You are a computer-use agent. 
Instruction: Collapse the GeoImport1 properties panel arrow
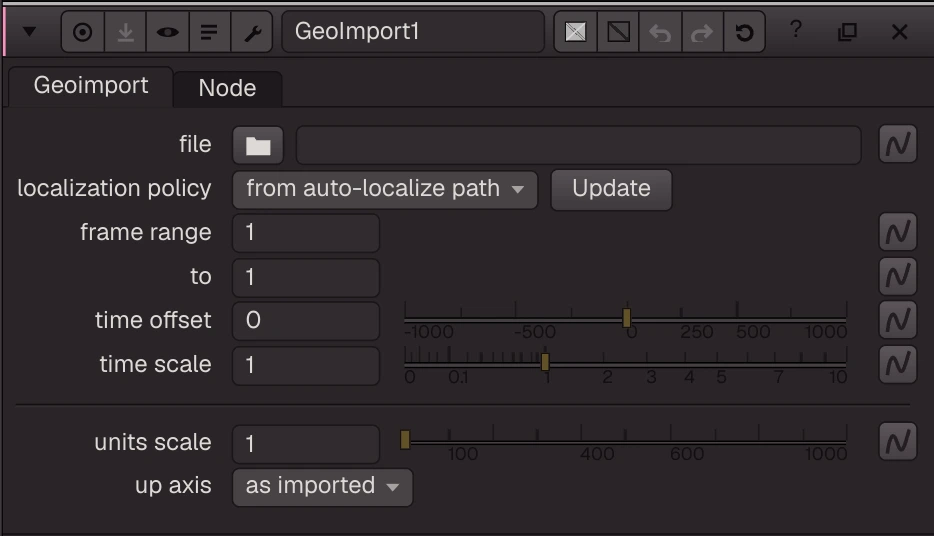[29, 32]
